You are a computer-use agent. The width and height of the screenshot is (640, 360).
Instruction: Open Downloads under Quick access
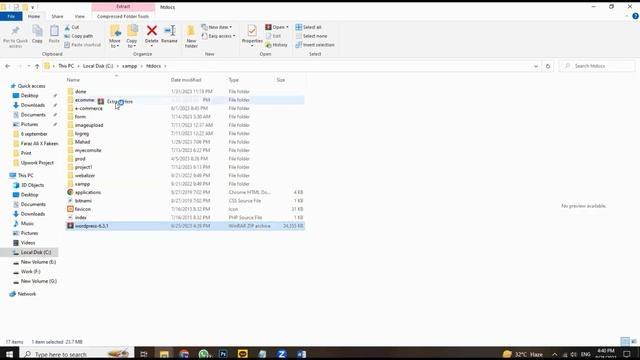(x=33, y=105)
